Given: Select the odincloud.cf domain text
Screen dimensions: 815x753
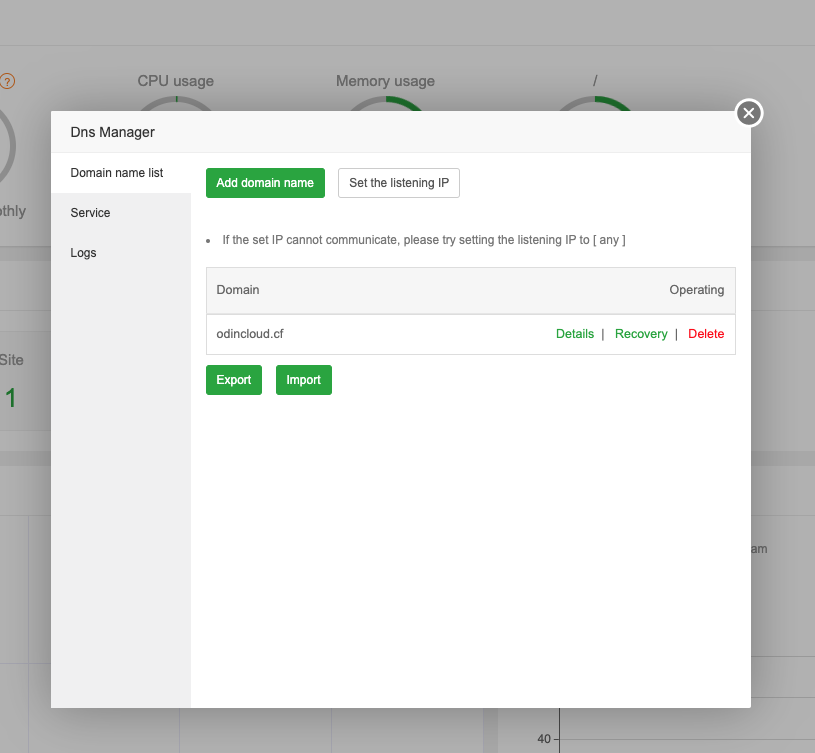Looking at the screenshot, I should pos(250,334).
